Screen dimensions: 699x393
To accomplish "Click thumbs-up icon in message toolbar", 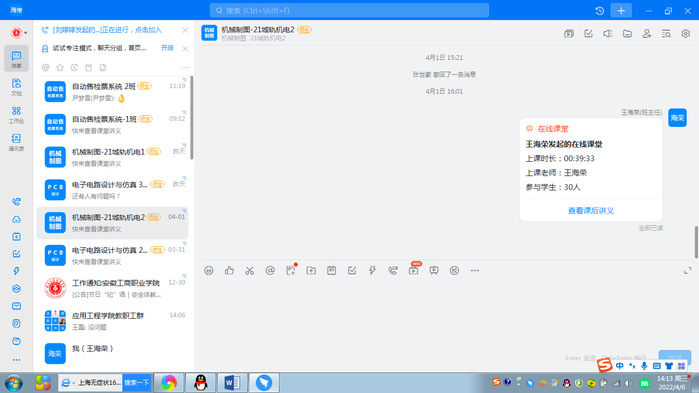I will point(229,270).
